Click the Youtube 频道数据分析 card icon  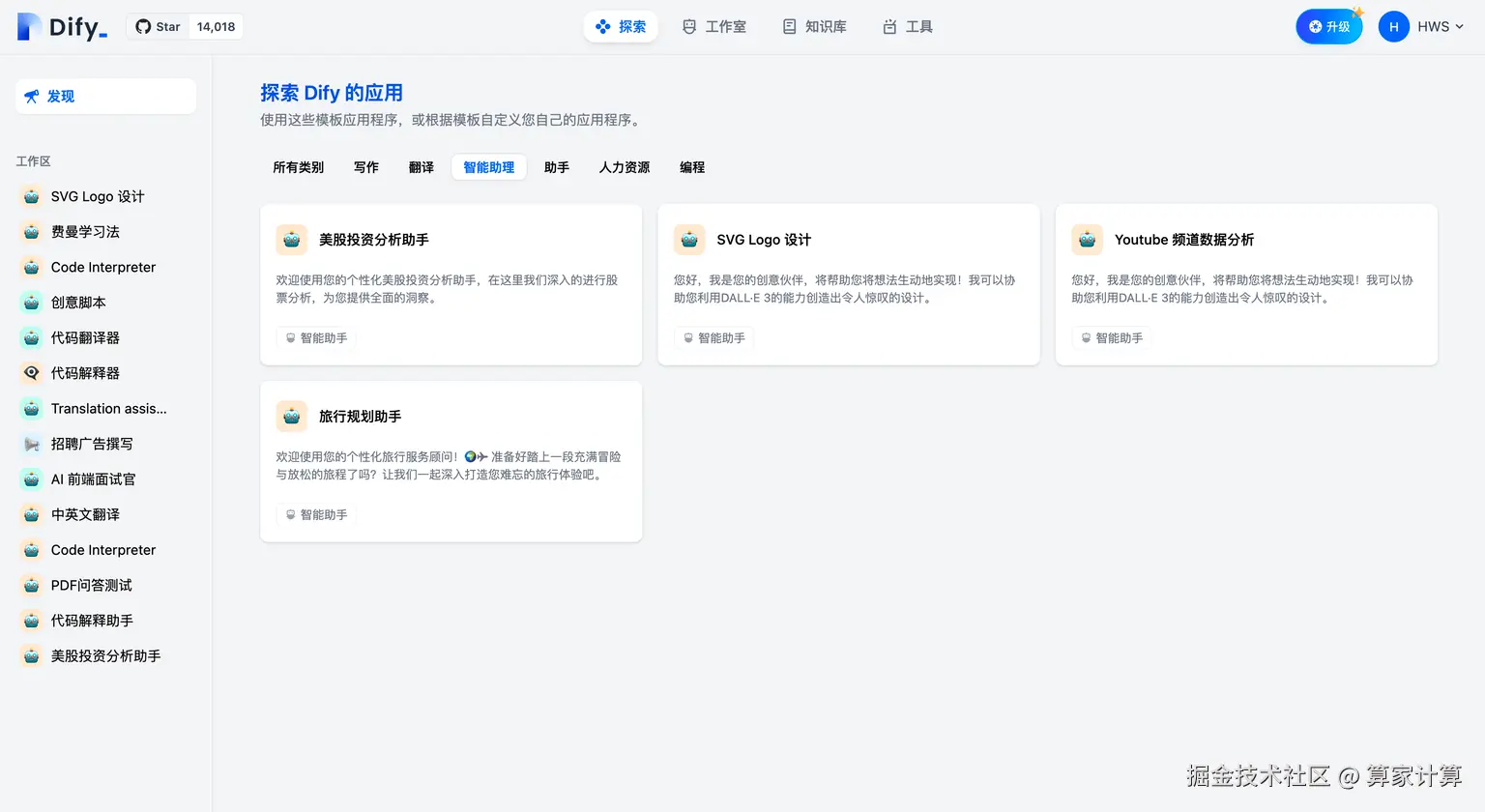1087,240
